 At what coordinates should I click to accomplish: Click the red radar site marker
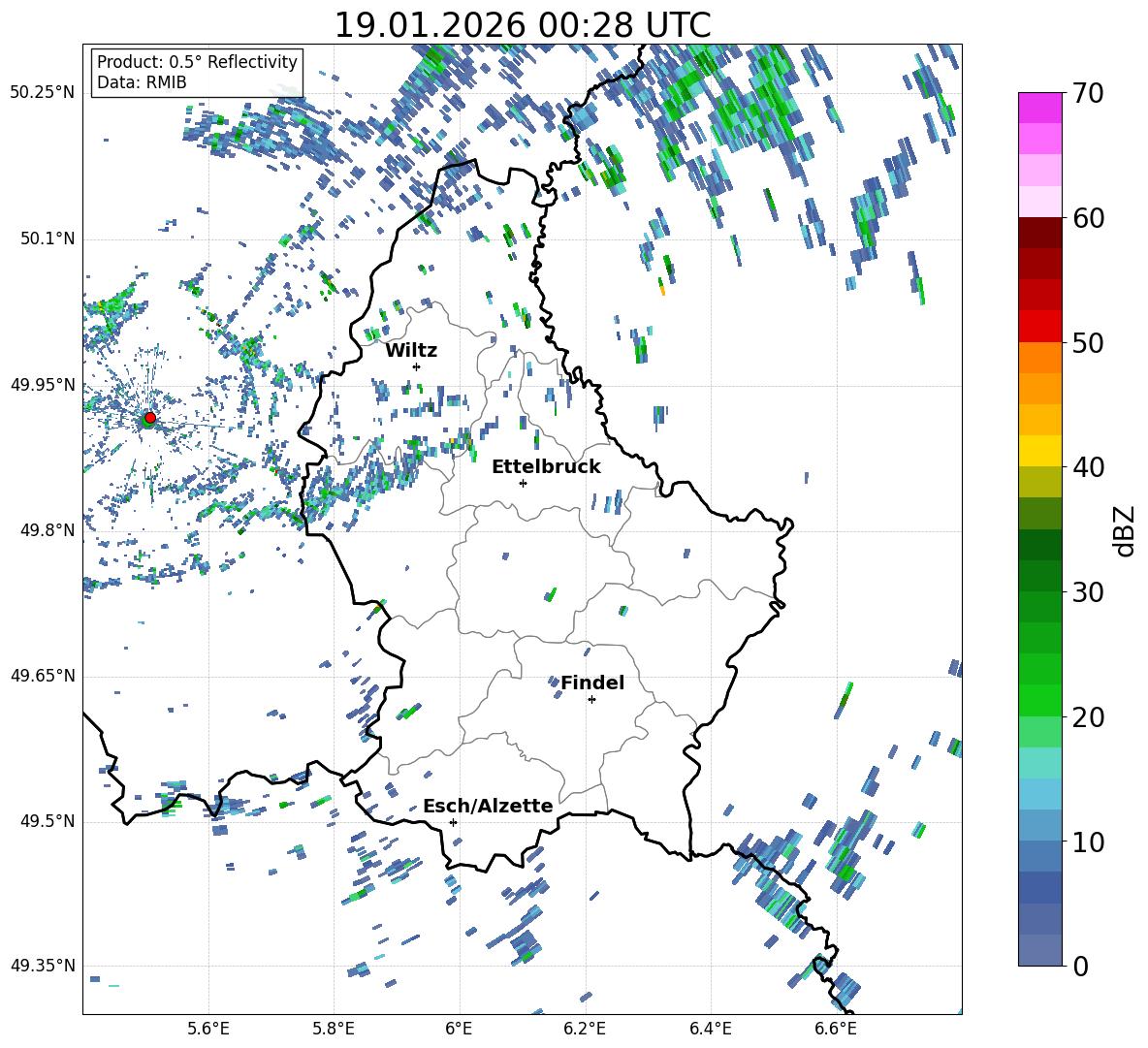(150, 418)
